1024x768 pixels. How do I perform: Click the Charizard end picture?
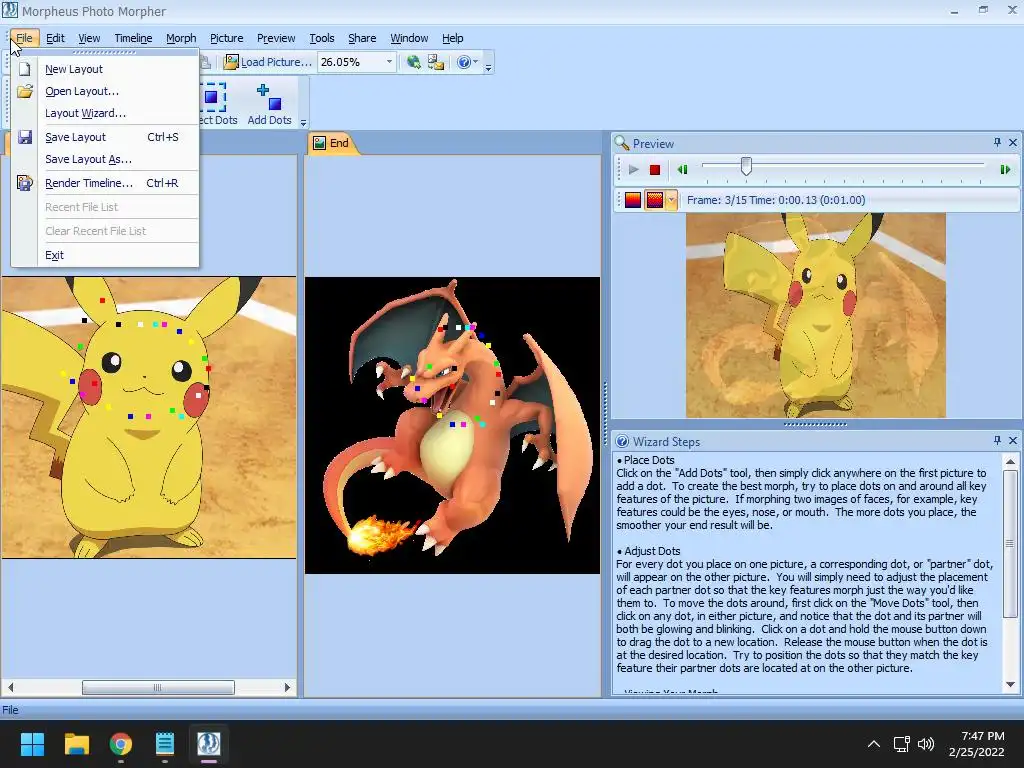click(453, 425)
